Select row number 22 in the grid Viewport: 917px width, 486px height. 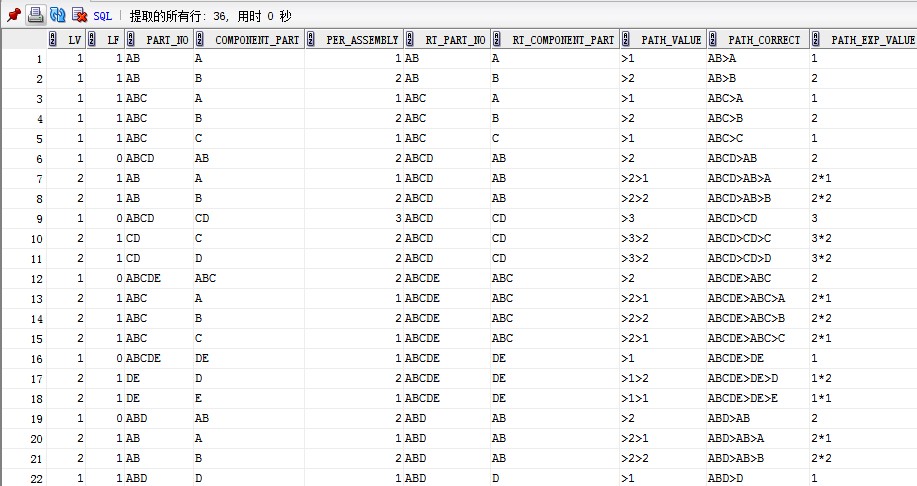coord(25,478)
